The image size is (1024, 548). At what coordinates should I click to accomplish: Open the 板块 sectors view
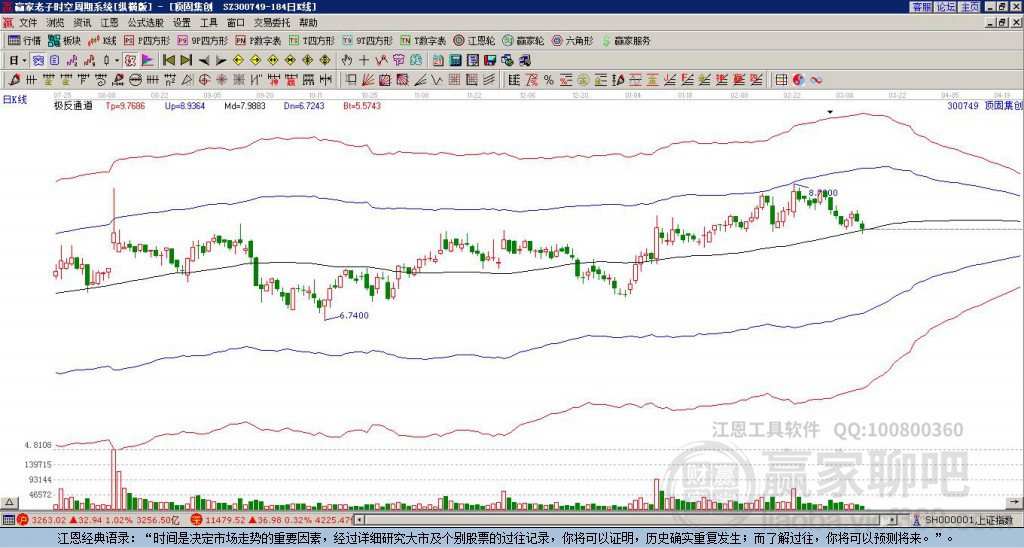click(x=64, y=40)
